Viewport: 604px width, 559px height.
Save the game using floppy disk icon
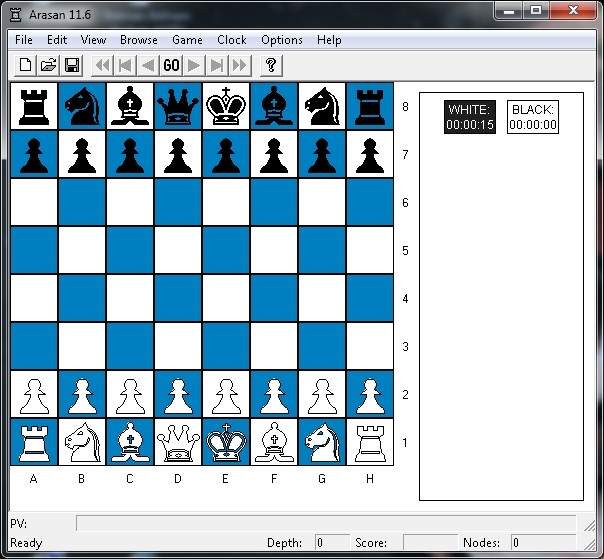pos(72,65)
